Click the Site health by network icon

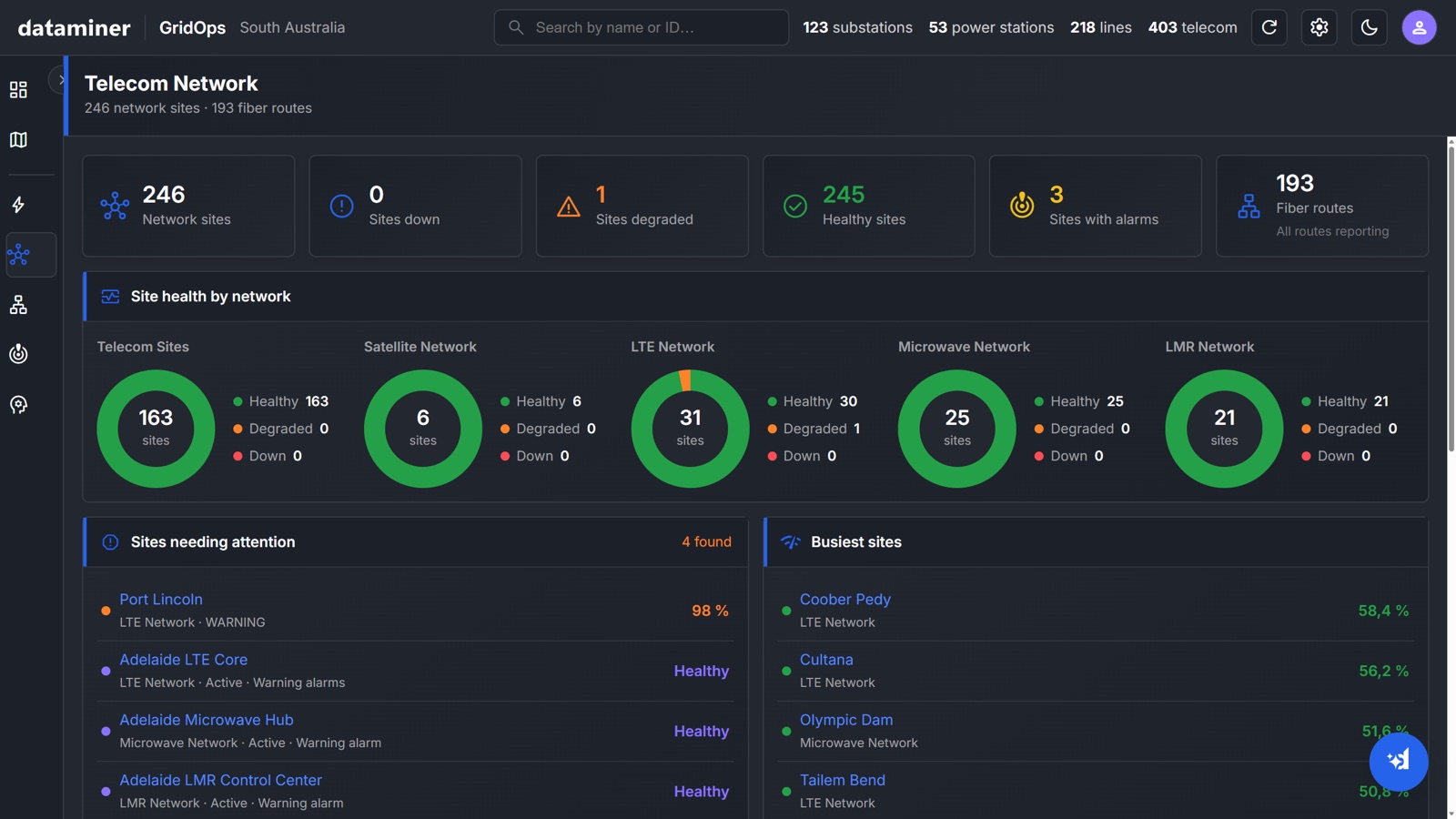point(110,297)
